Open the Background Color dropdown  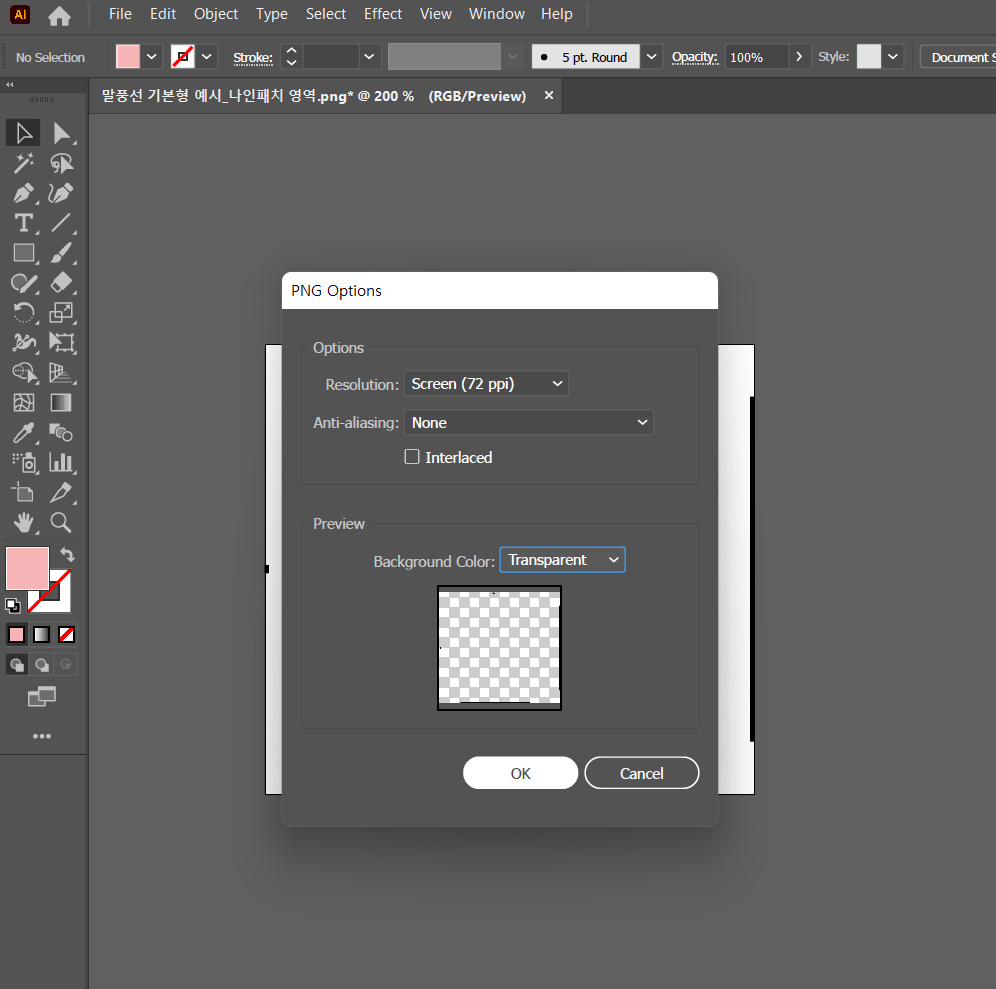[x=562, y=560]
